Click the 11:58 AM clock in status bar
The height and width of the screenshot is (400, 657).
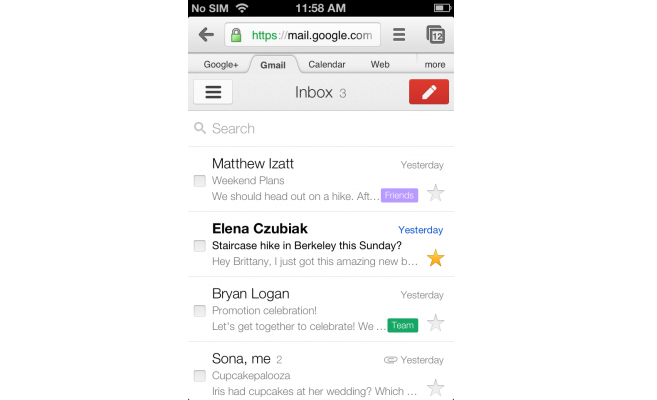321,8
